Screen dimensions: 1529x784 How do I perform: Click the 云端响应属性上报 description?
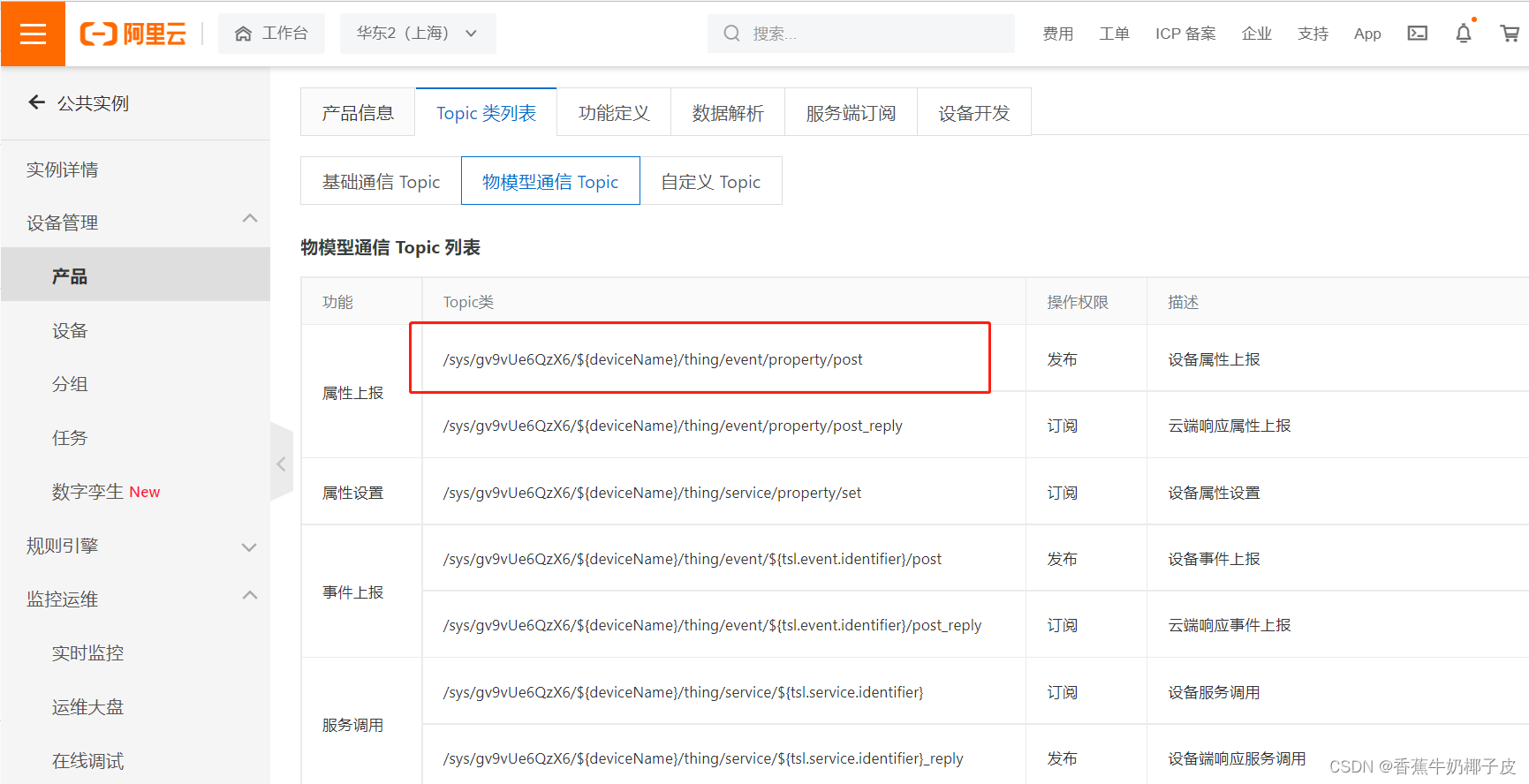click(1229, 426)
